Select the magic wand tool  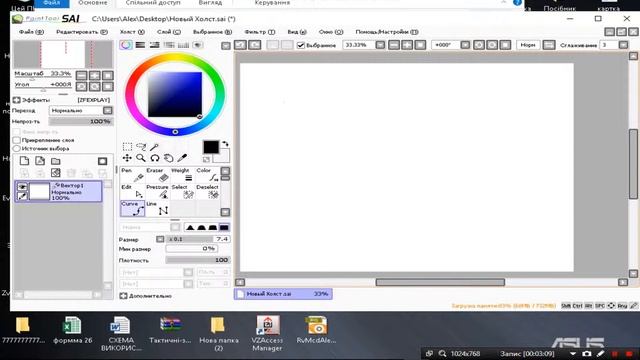click(154, 147)
